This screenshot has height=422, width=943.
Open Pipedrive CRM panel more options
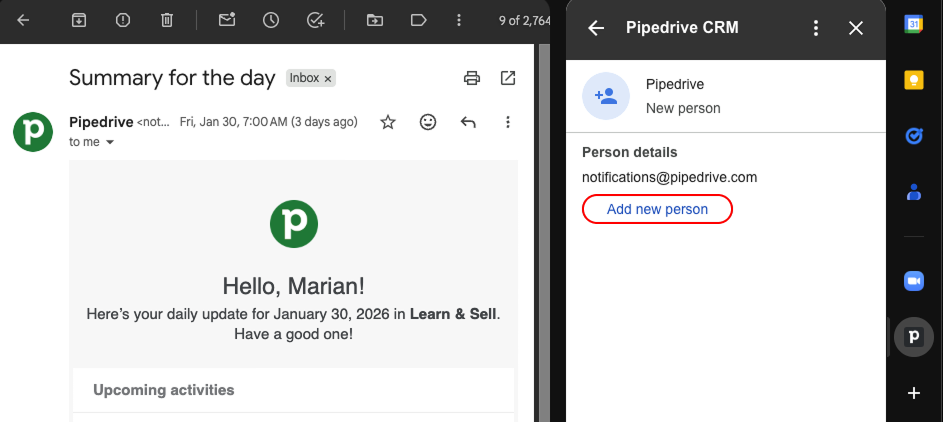(x=817, y=28)
